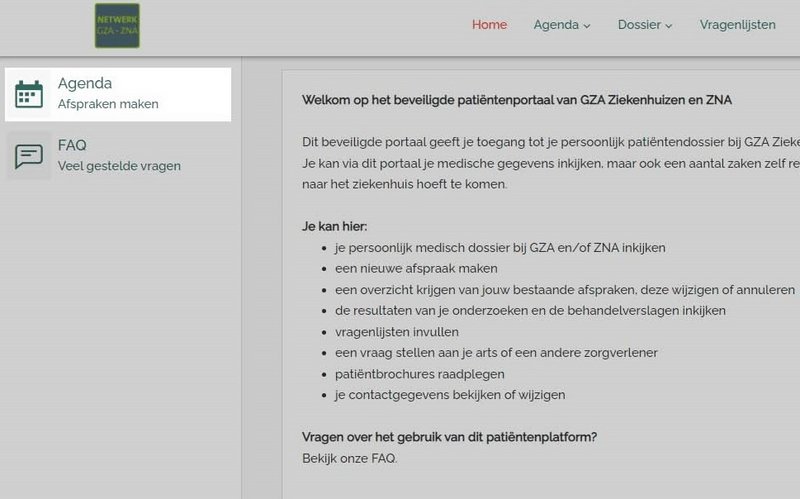Select the sidebar FAQ title
This screenshot has width=800, height=499.
tap(72, 145)
